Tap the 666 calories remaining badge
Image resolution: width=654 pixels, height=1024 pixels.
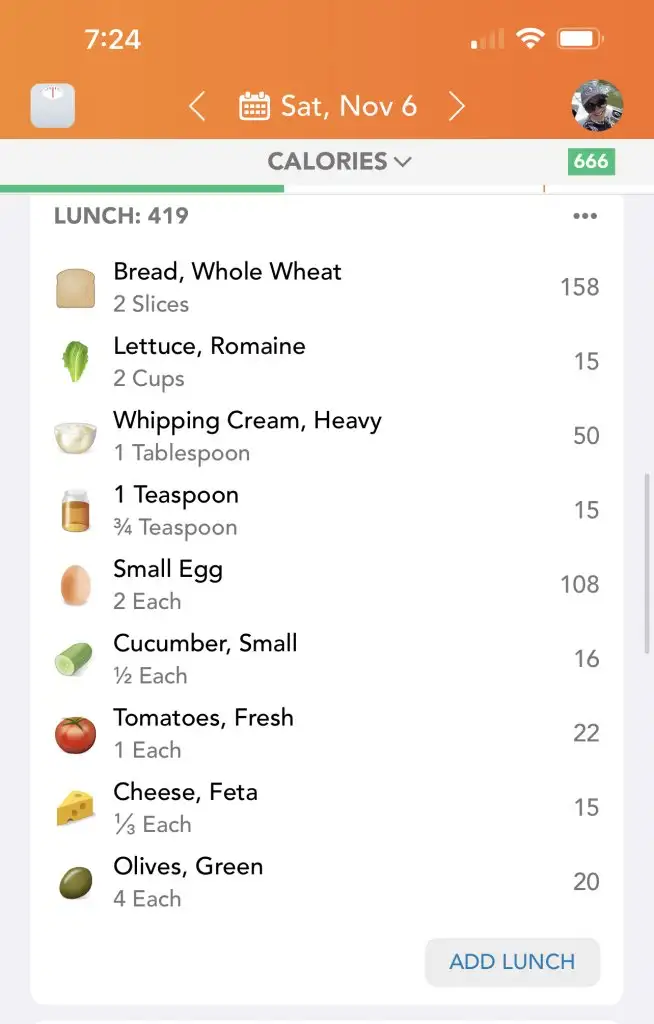tap(591, 161)
